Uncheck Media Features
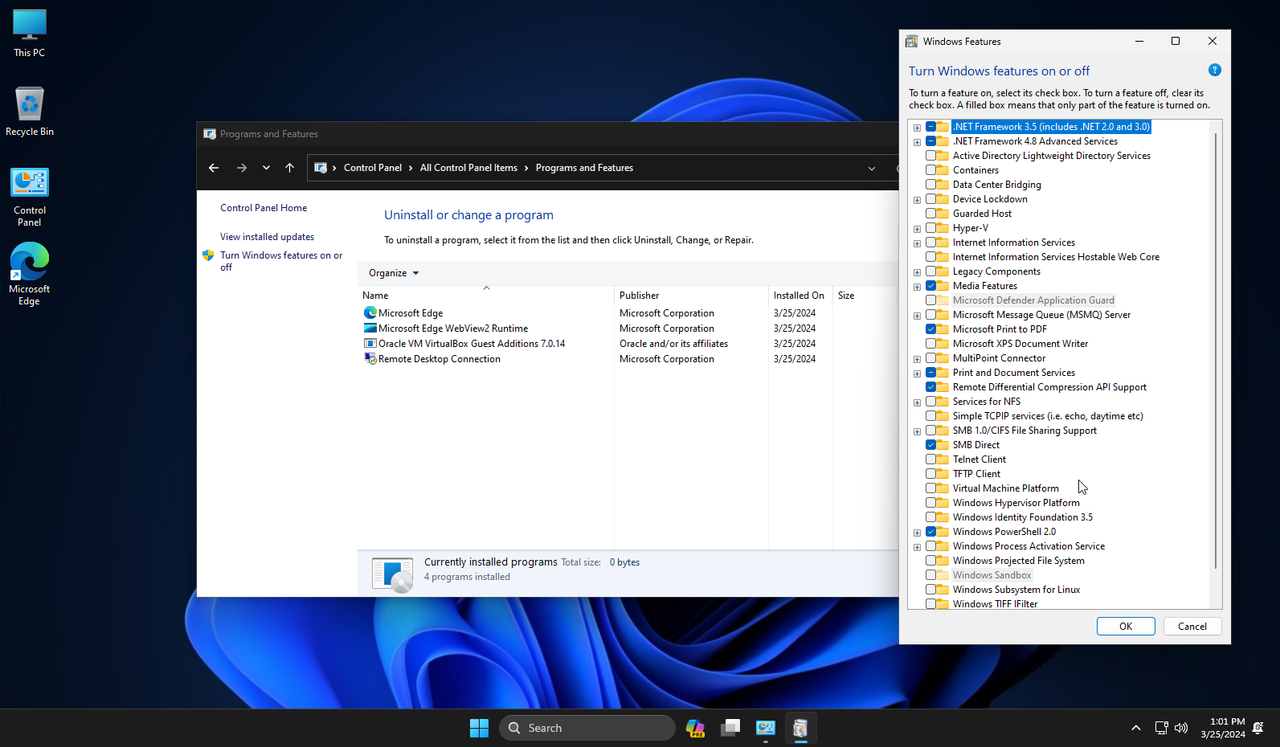 pyautogui.click(x=931, y=286)
